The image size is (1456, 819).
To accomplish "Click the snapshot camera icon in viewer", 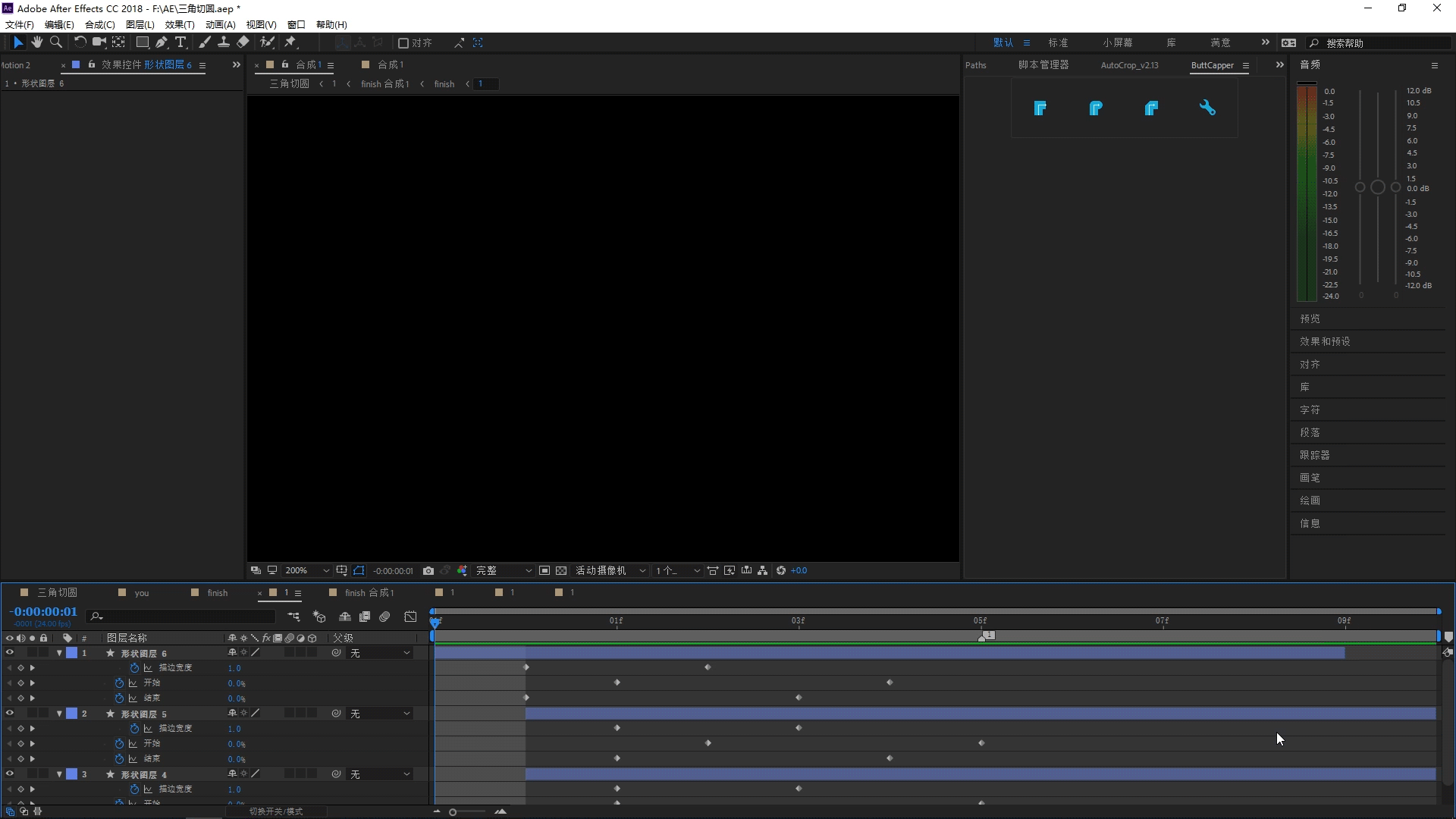I will (x=428, y=571).
